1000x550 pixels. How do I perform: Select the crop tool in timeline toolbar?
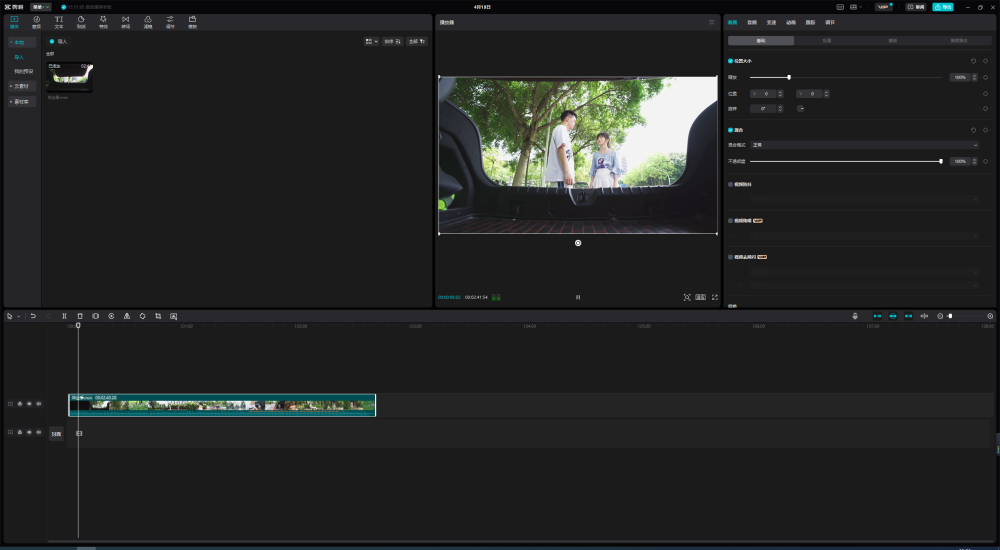tap(158, 316)
